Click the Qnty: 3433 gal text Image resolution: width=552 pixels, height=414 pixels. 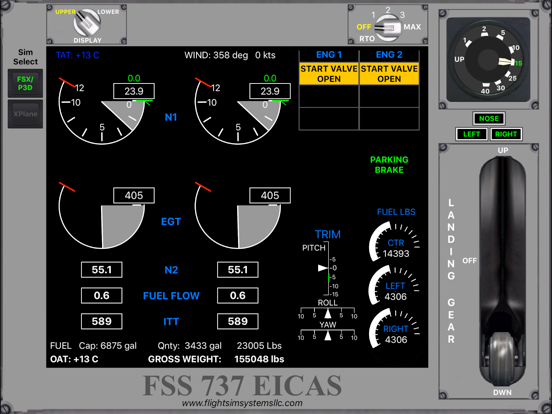tap(189, 346)
